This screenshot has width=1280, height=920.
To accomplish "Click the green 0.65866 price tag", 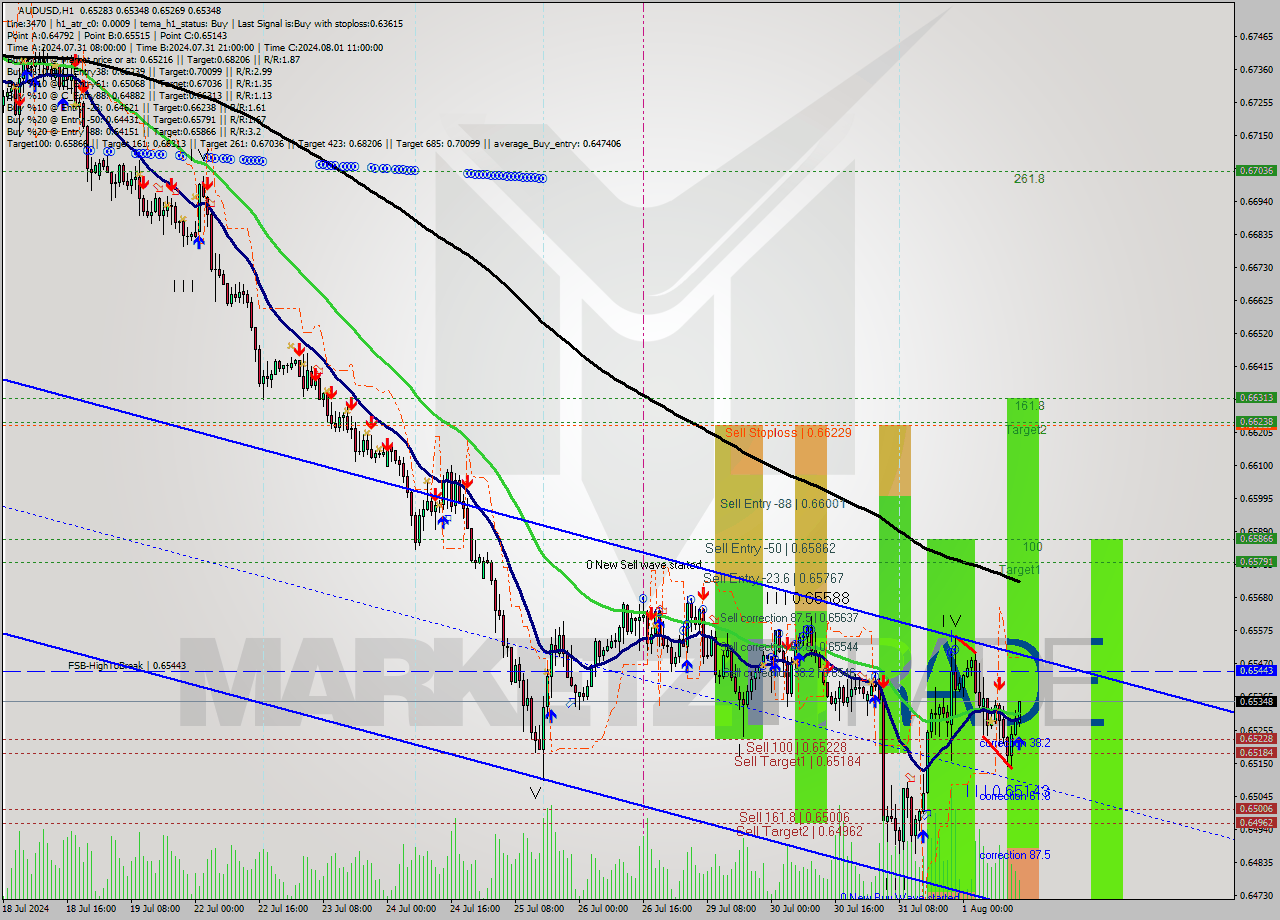I will (x=1256, y=538).
